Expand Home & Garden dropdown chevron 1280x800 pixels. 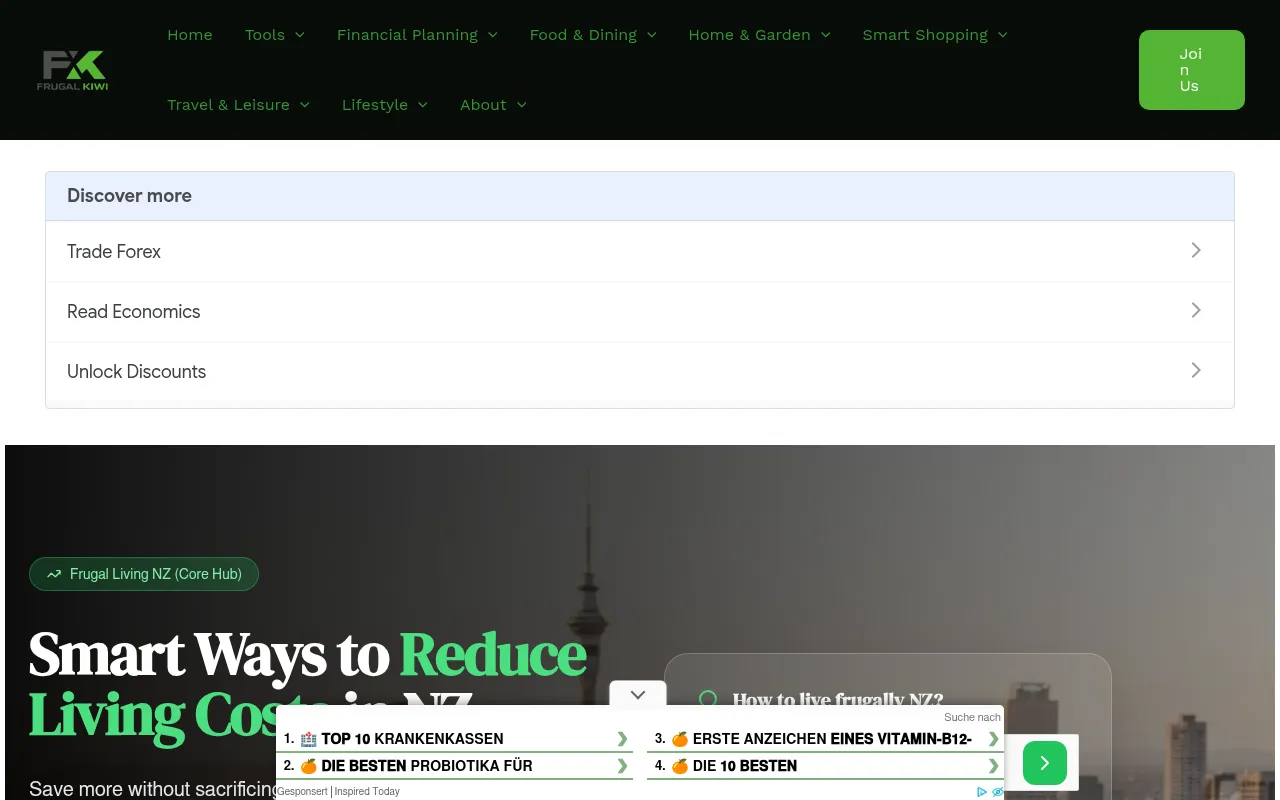tap(826, 35)
